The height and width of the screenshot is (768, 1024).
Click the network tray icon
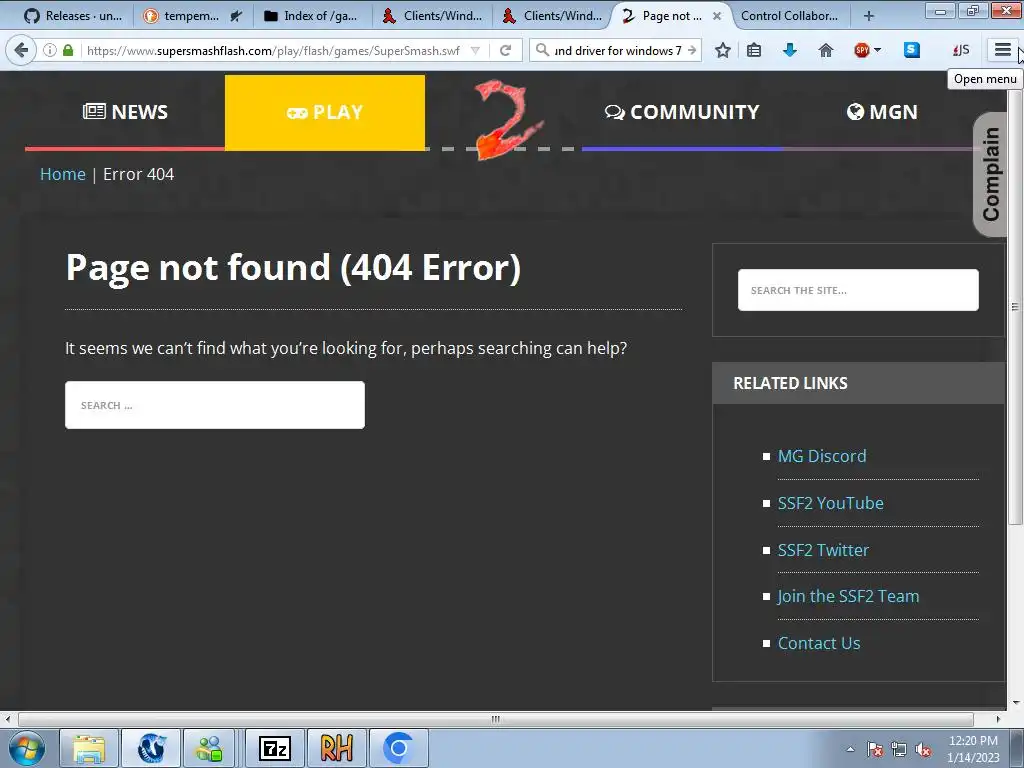[x=899, y=749]
